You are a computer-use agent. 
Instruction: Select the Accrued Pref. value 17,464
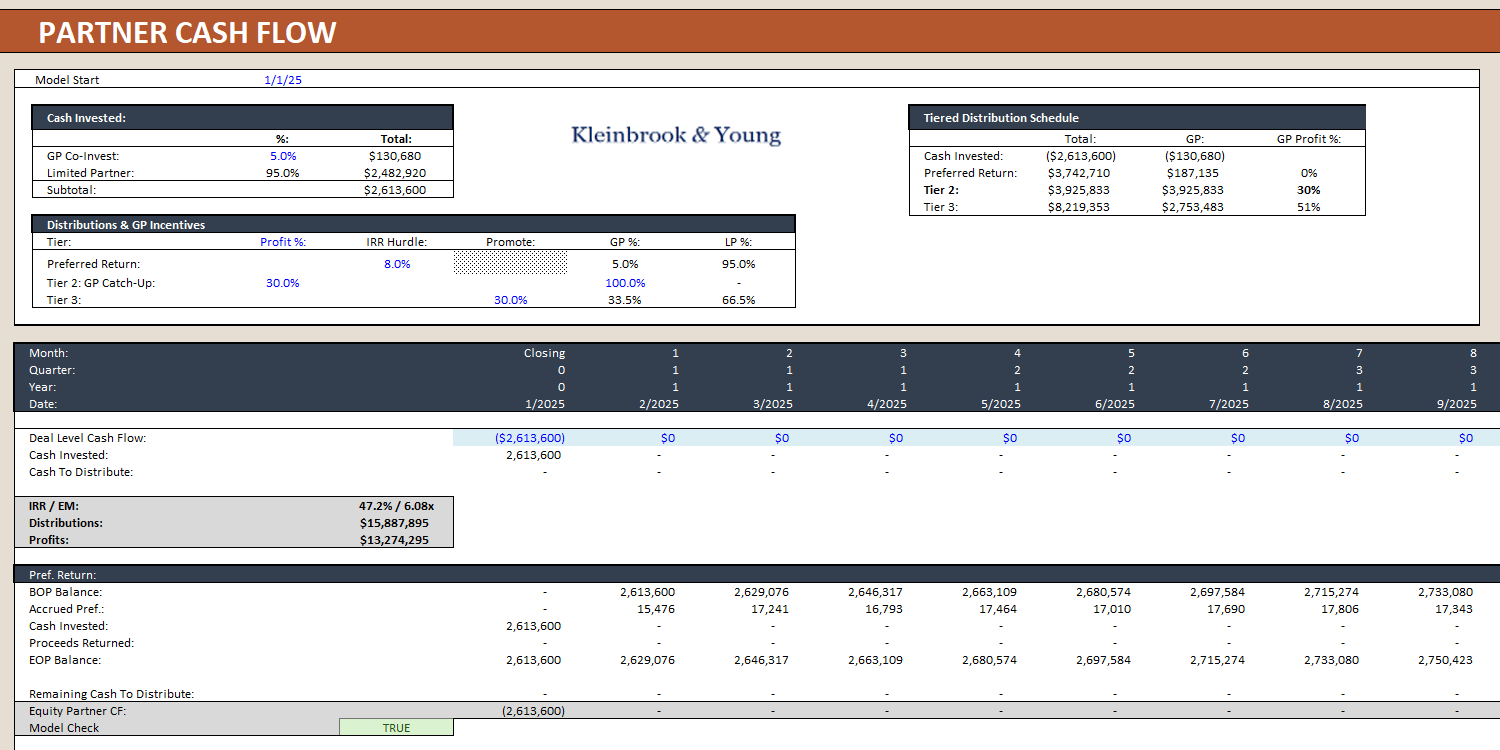998,609
